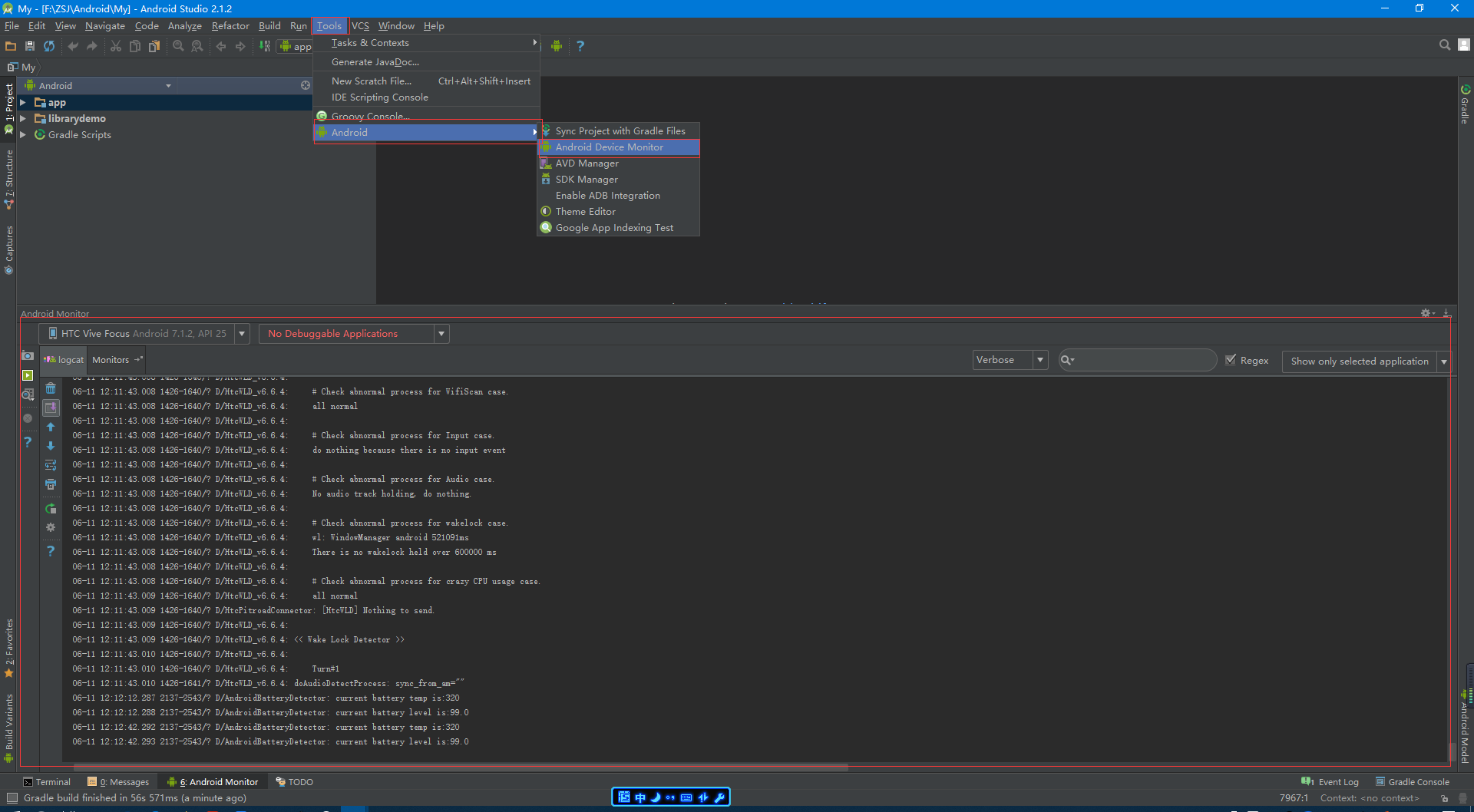Screen dimensions: 1474x812
Task: Configure logcat header with the gear icon
Action: click(x=51, y=527)
